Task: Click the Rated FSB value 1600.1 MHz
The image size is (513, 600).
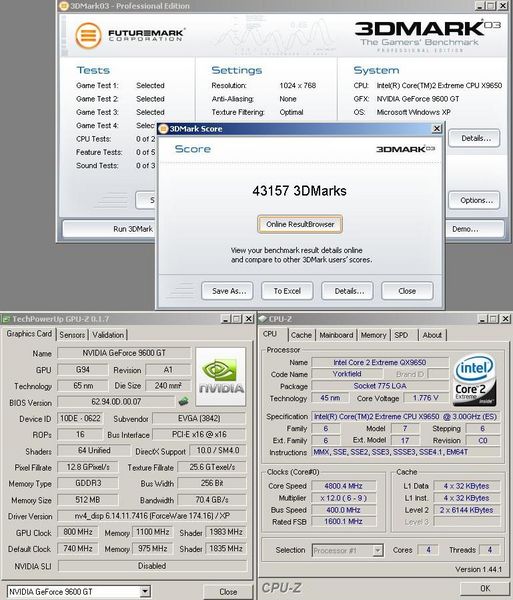Action: click(344, 522)
